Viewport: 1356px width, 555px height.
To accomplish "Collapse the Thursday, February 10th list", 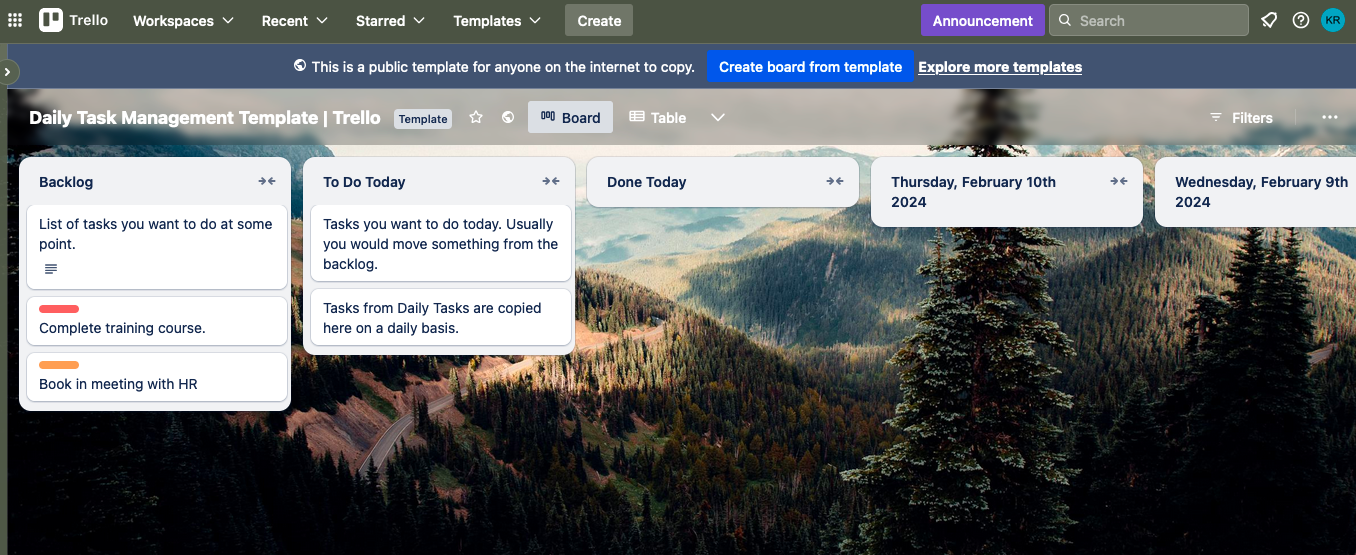I will [x=1119, y=182].
